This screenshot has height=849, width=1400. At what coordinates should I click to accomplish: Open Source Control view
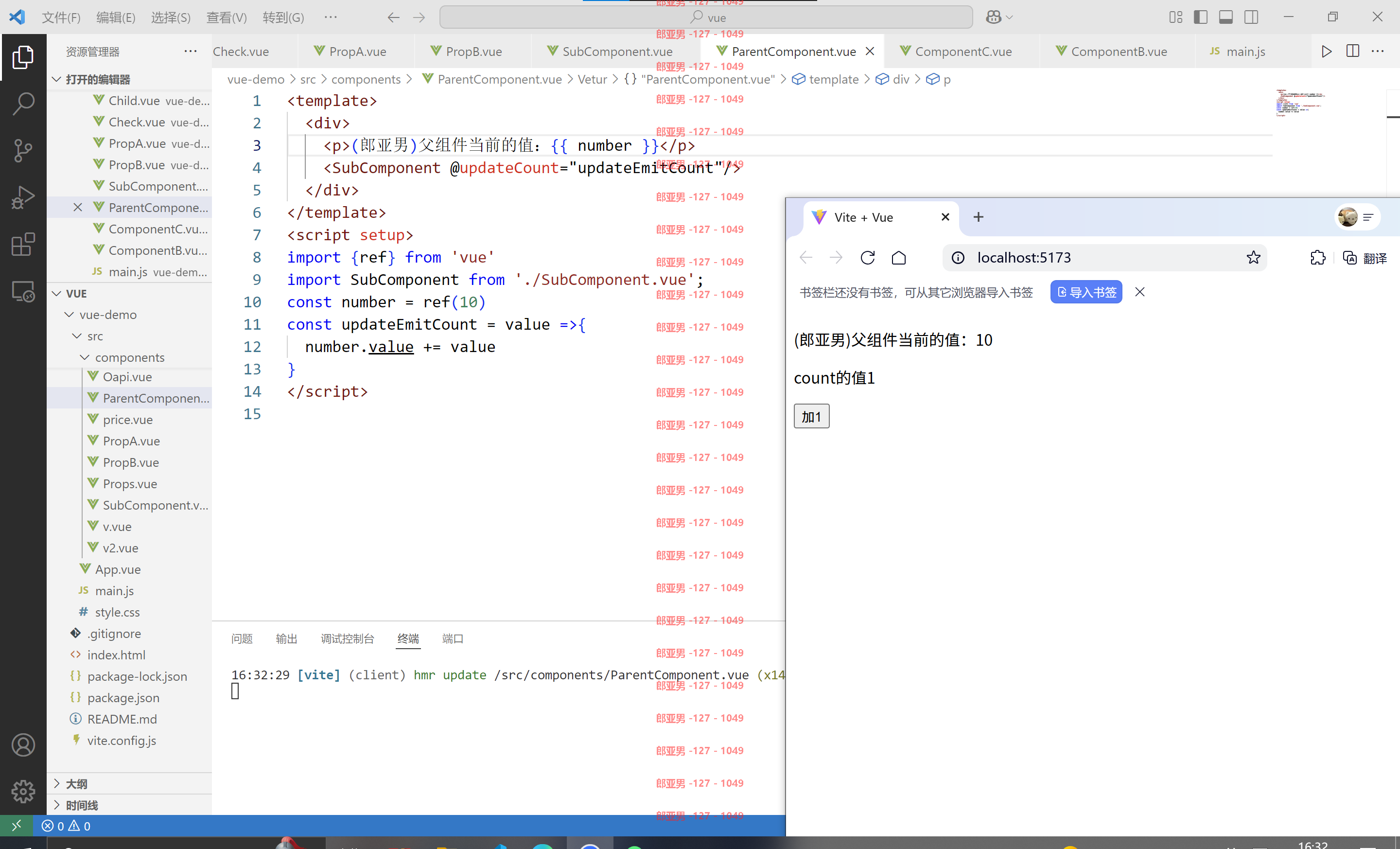coord(23,151)
